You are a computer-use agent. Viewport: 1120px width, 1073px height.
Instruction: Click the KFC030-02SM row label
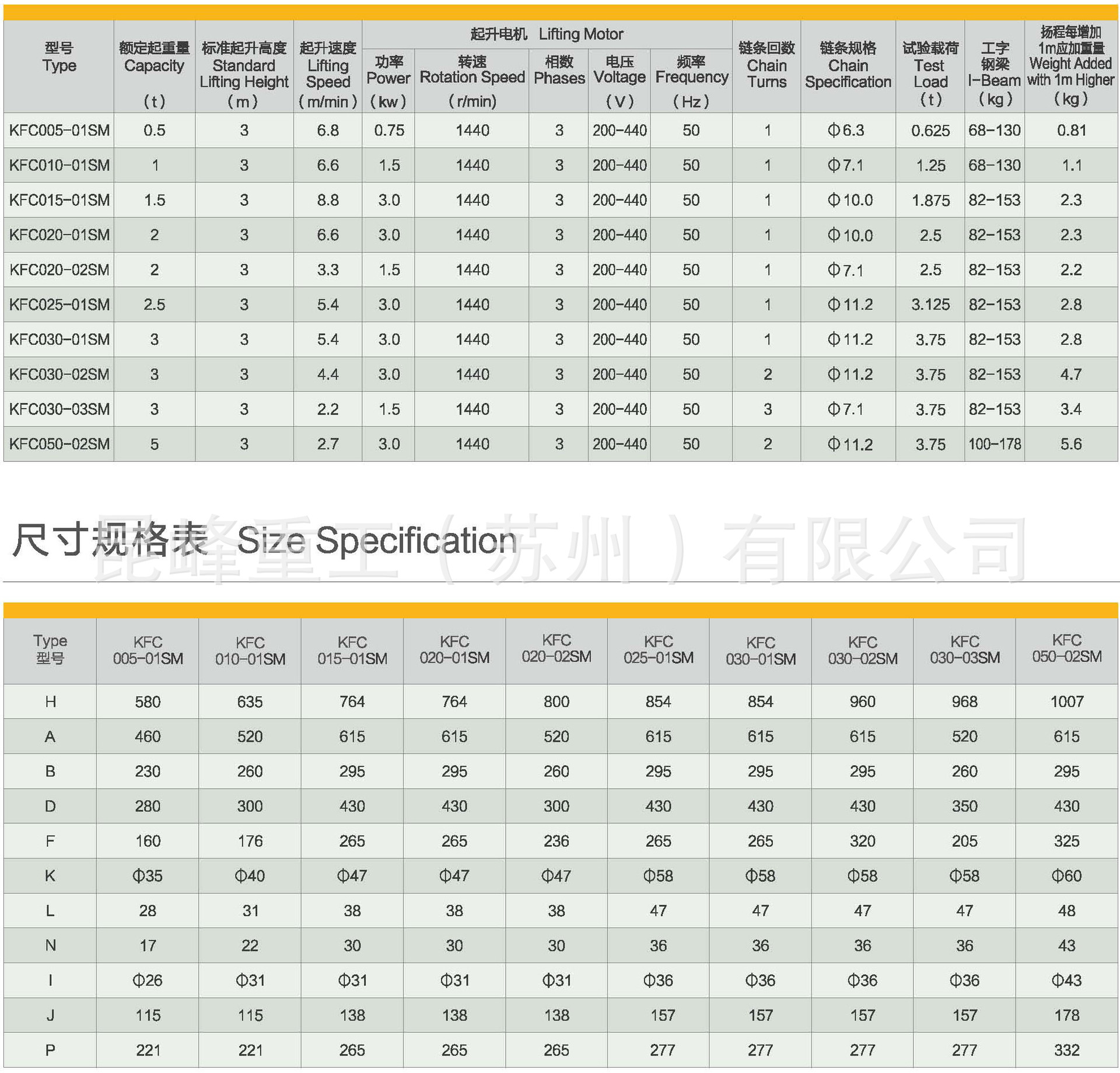59,374
